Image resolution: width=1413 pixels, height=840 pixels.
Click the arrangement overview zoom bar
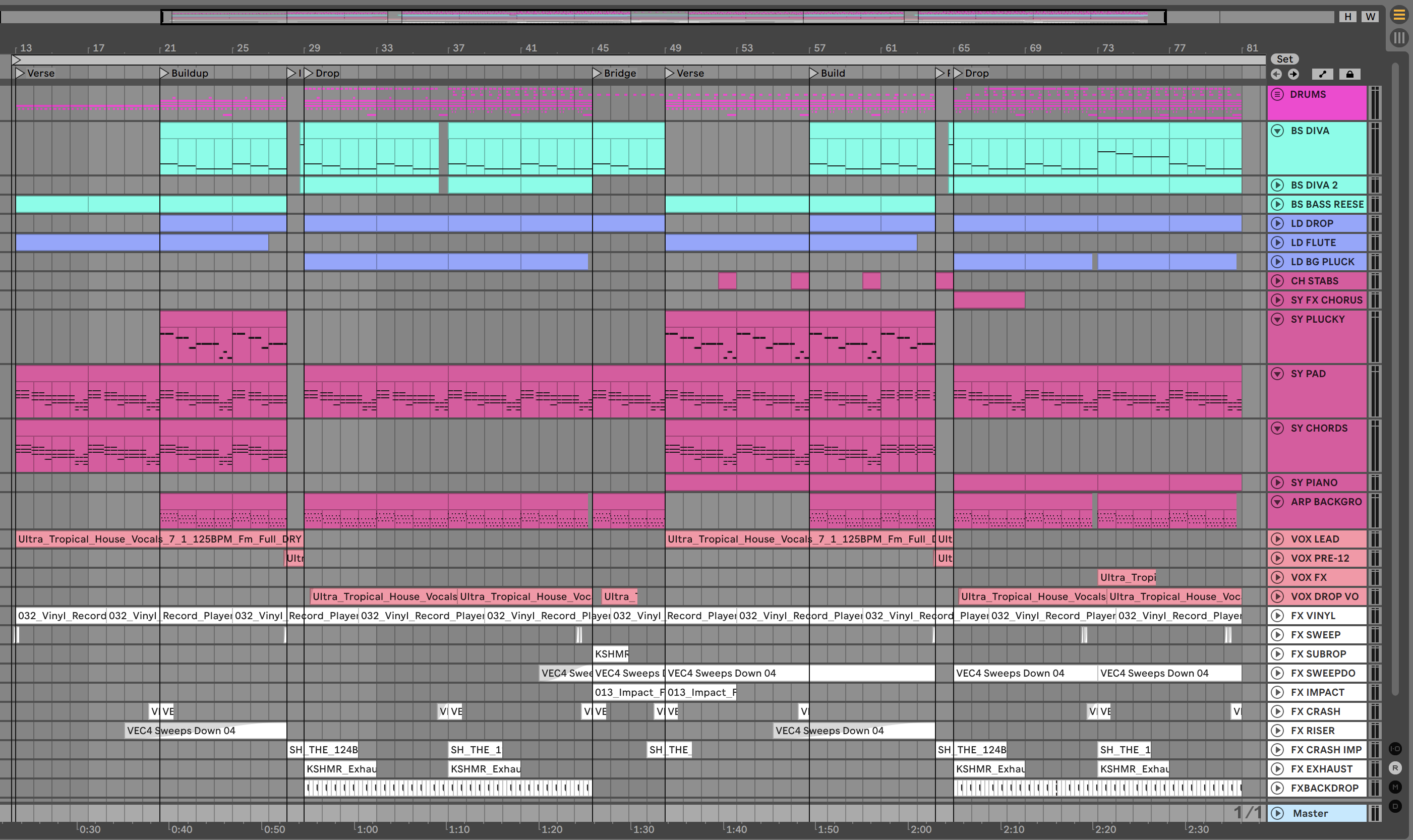pos(662,17)
